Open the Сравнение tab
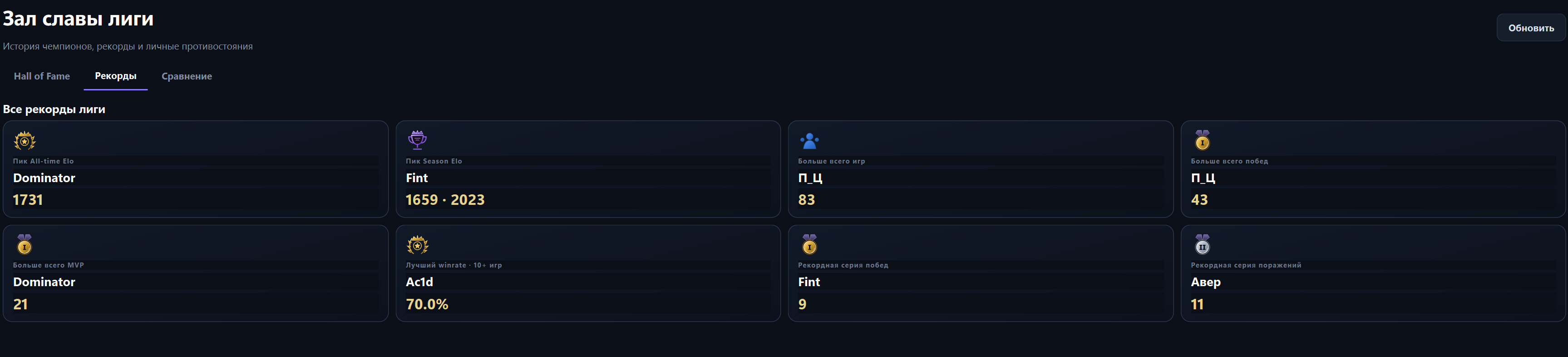This screenshot has height=357, width=1568. (187, 76)
